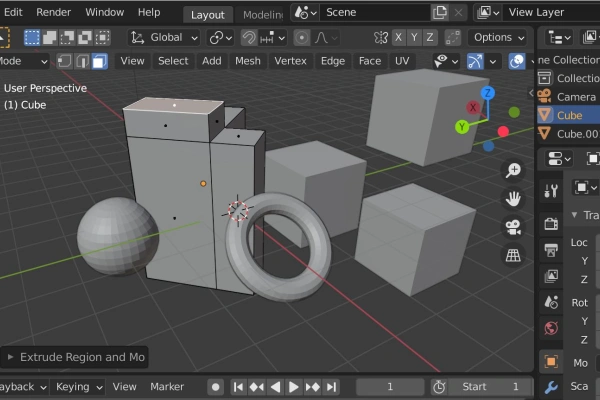Image resolution: width=600 pixels, height=400 pixels.
Task: Open the Add menu
Action: (212, 61)
